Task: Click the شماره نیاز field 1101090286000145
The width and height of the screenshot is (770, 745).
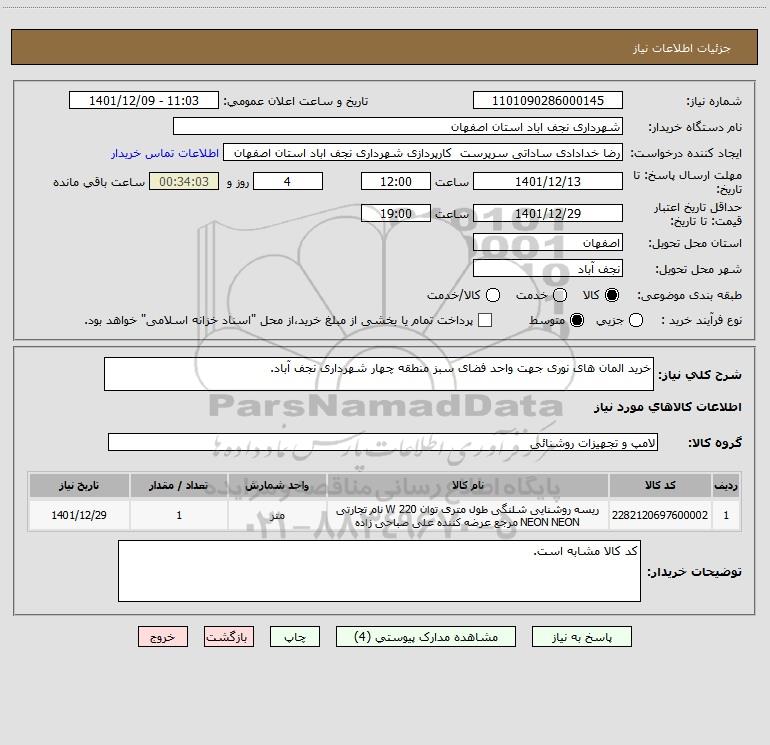Action: coord(548,100)
